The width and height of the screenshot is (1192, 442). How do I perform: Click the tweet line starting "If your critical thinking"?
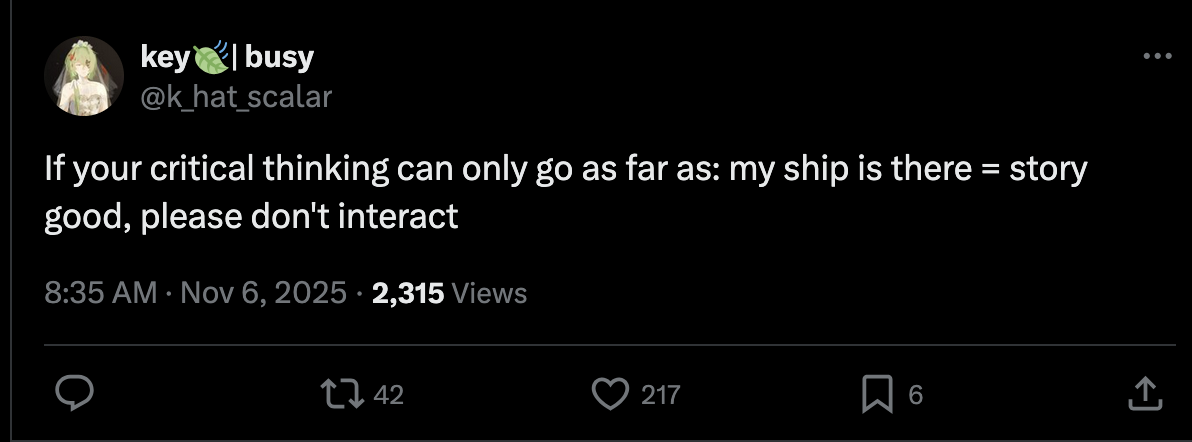point(566,170)
